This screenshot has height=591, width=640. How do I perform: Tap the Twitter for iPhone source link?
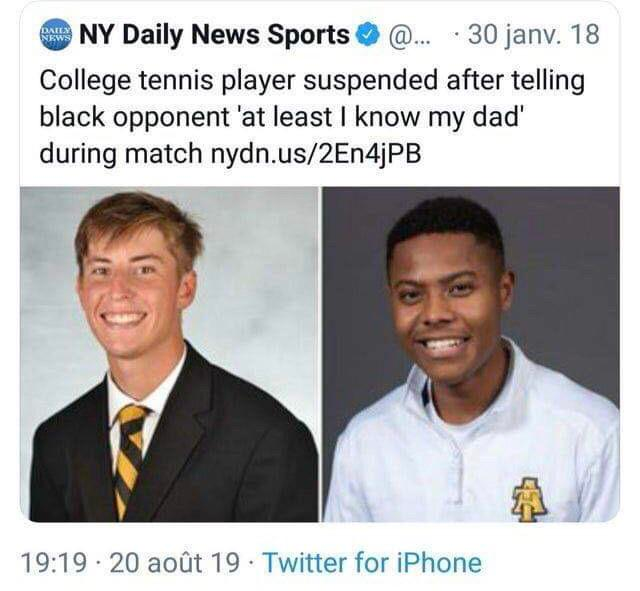[372, 563]
